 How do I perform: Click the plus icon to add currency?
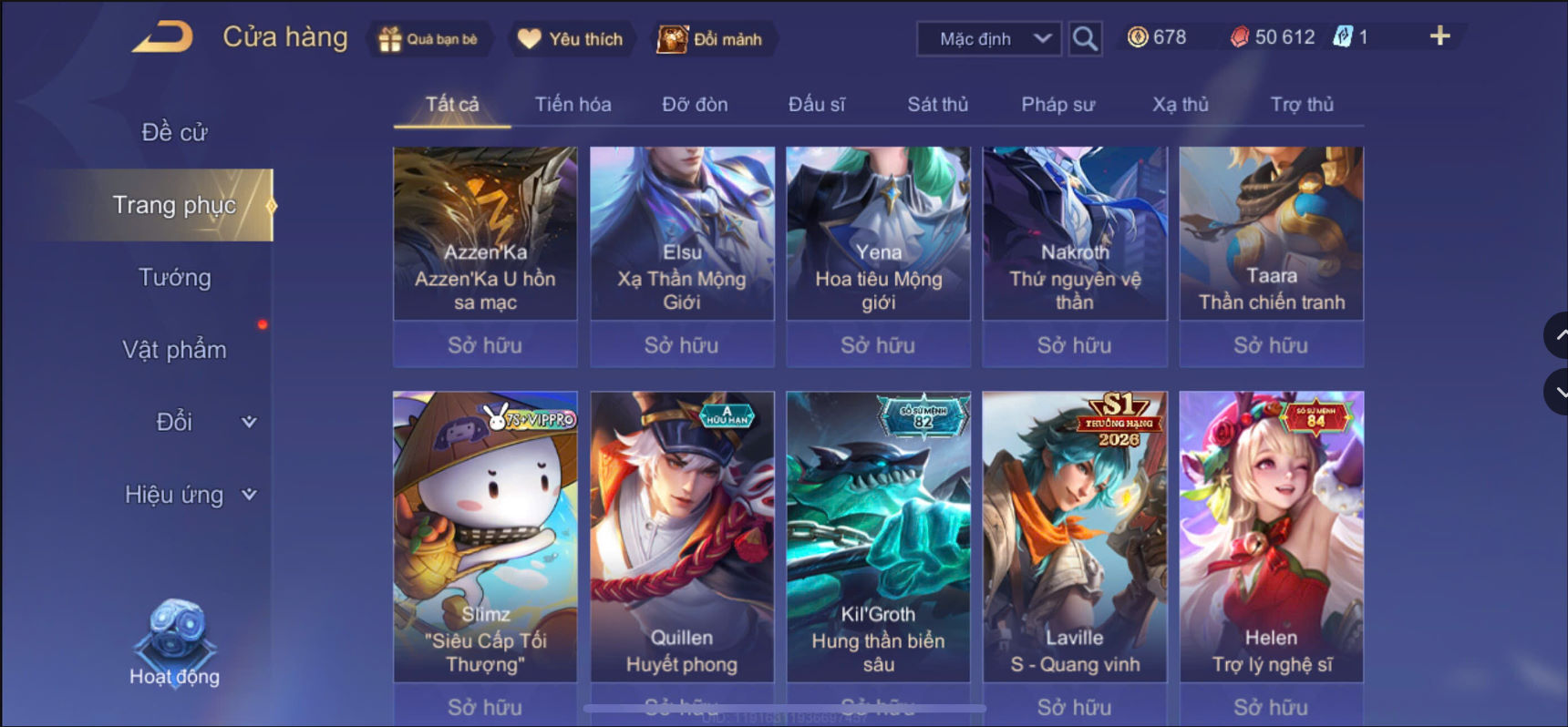pos(1439,36)
